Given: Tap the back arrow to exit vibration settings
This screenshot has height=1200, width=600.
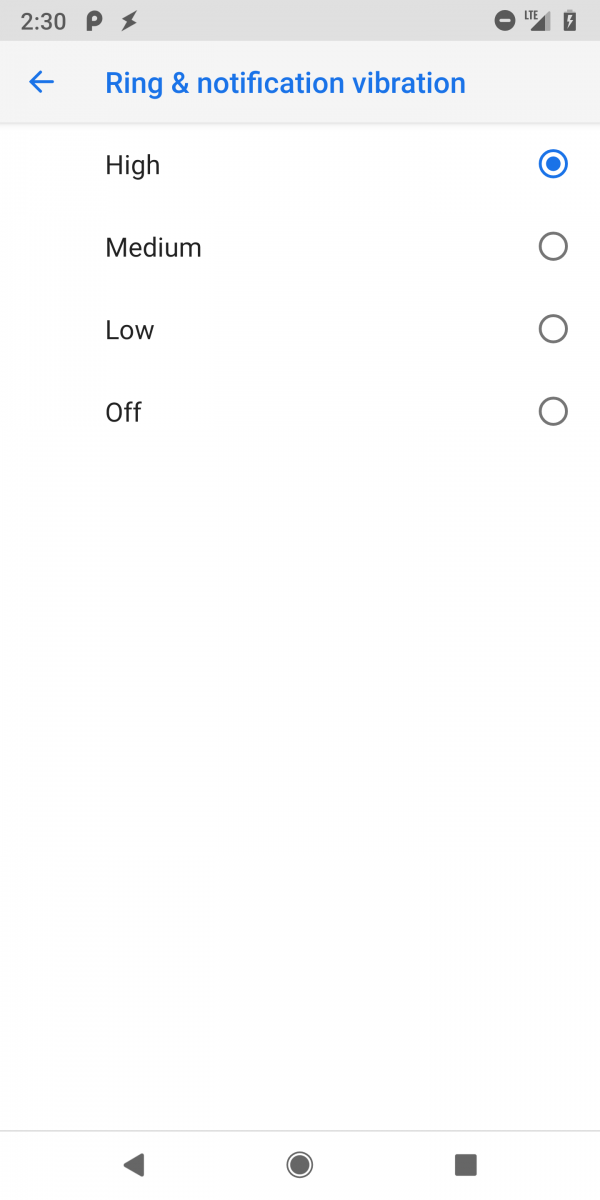Looking at the screenshot, I should (41, 82).
